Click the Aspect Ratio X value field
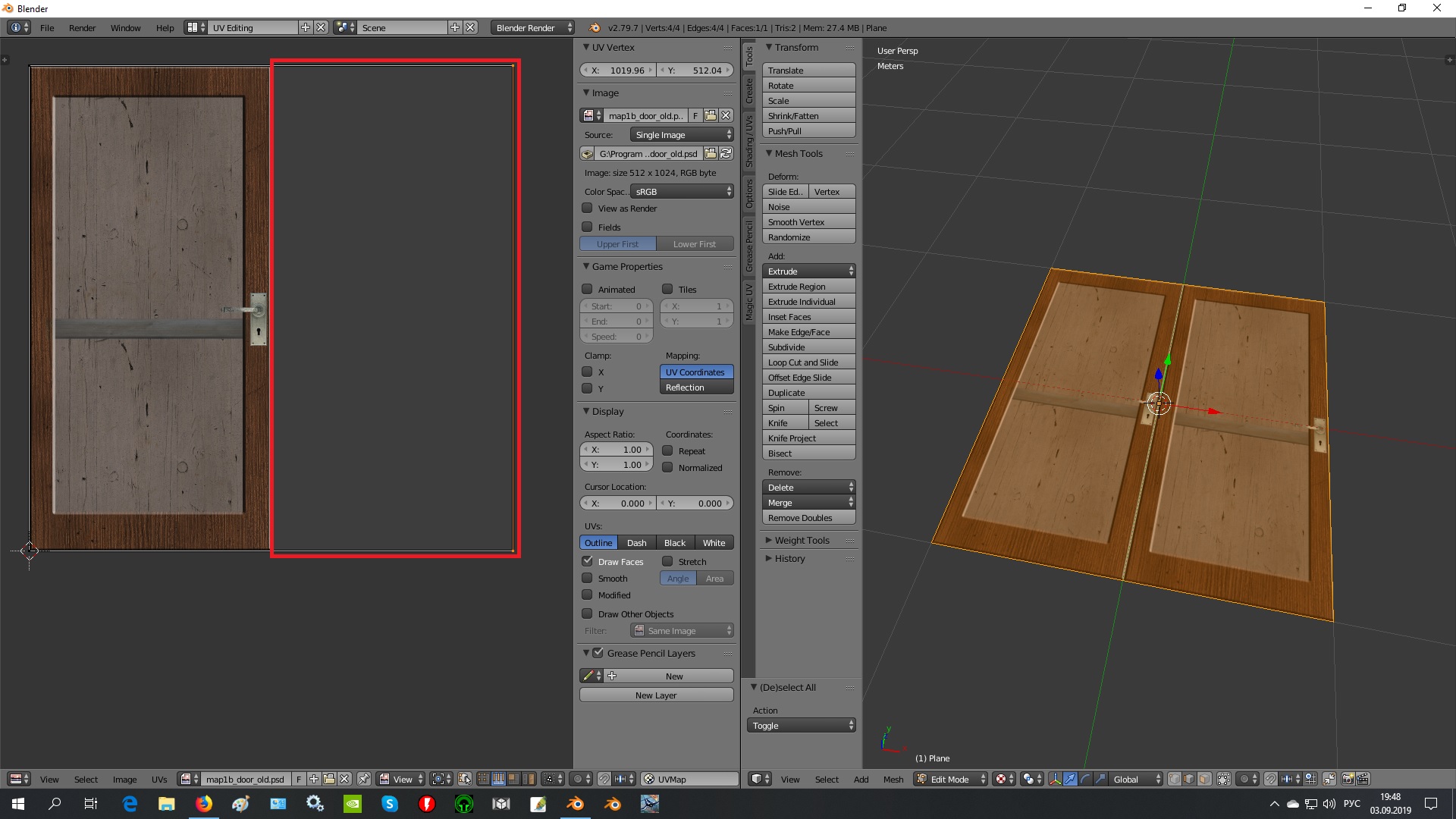This screenshot has height=819, width=1456. point(617,450)
